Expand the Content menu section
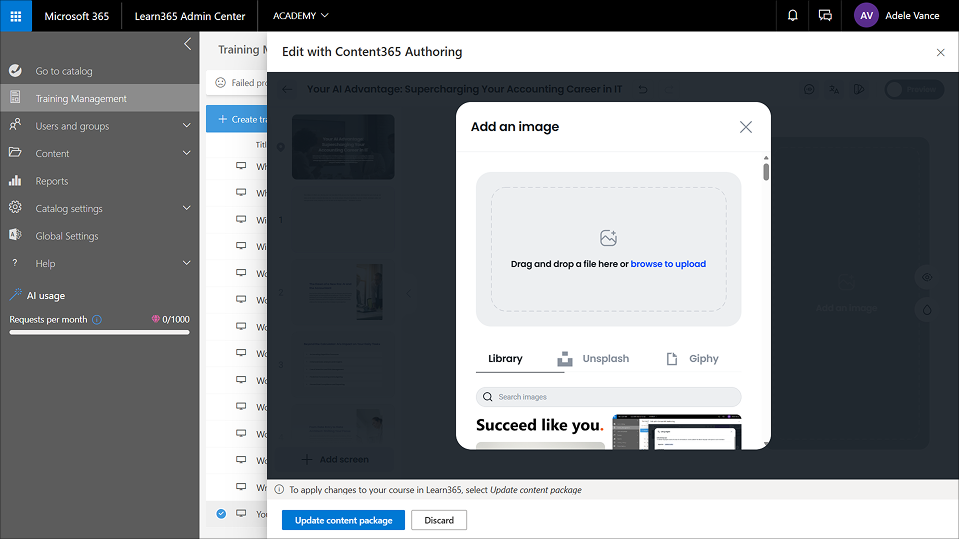 point(186,153)
